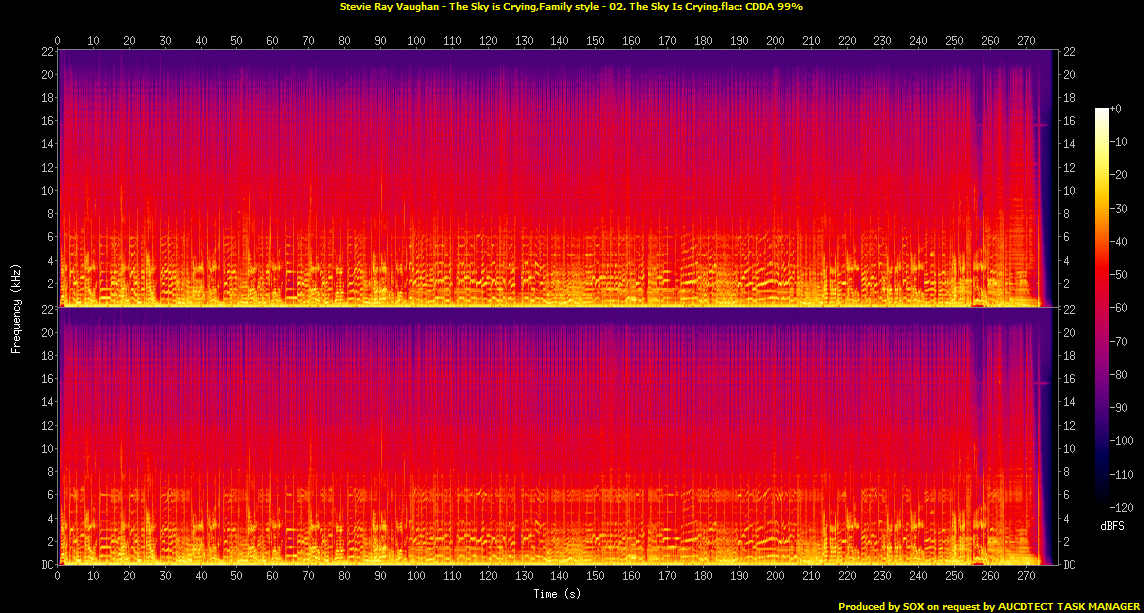1144x613 pixels.
Task: Select the +0 value on color scale
Action: click(x=1116, y=108)
